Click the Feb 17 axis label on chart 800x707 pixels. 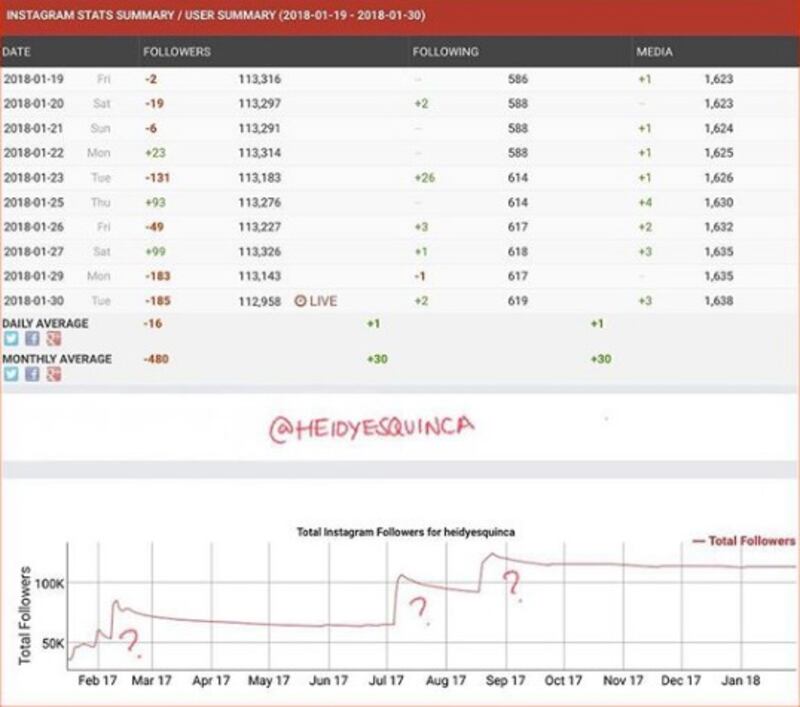[x=97, y=680]
